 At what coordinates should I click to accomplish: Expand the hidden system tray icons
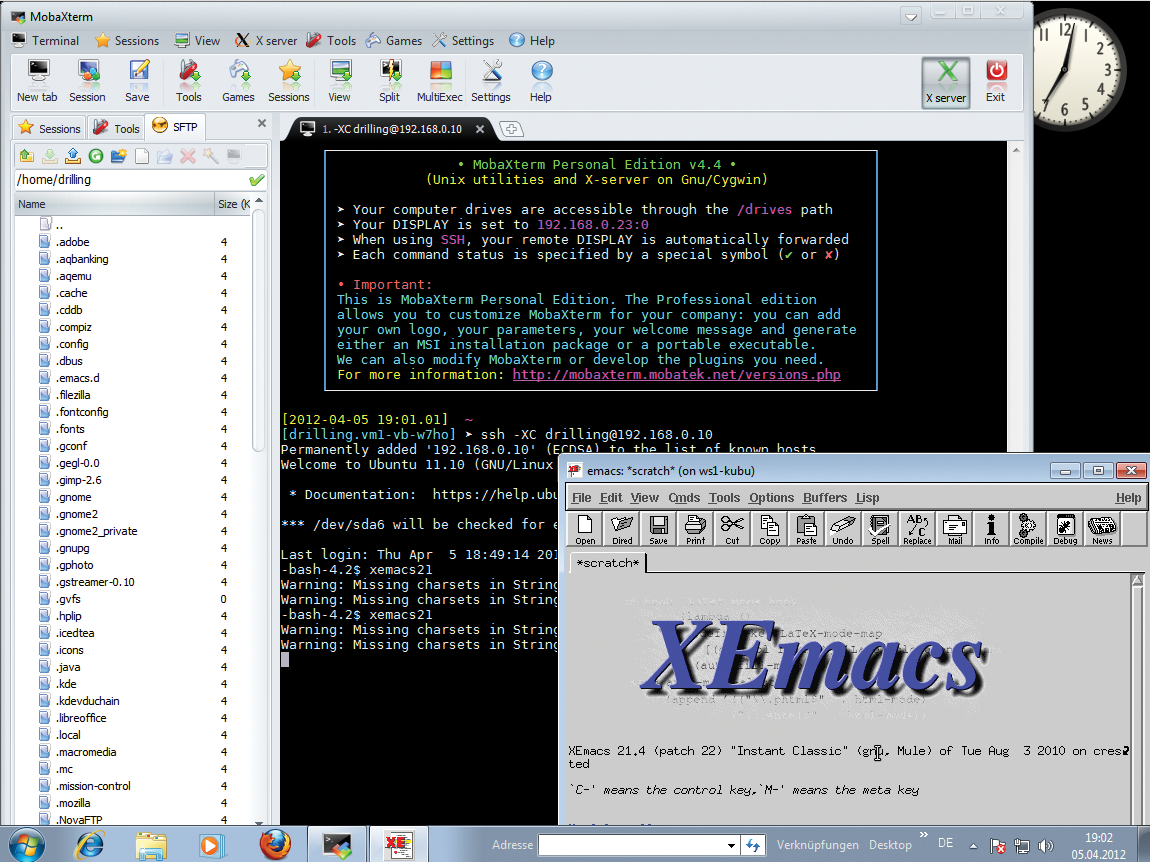click(x=973, y=844)
